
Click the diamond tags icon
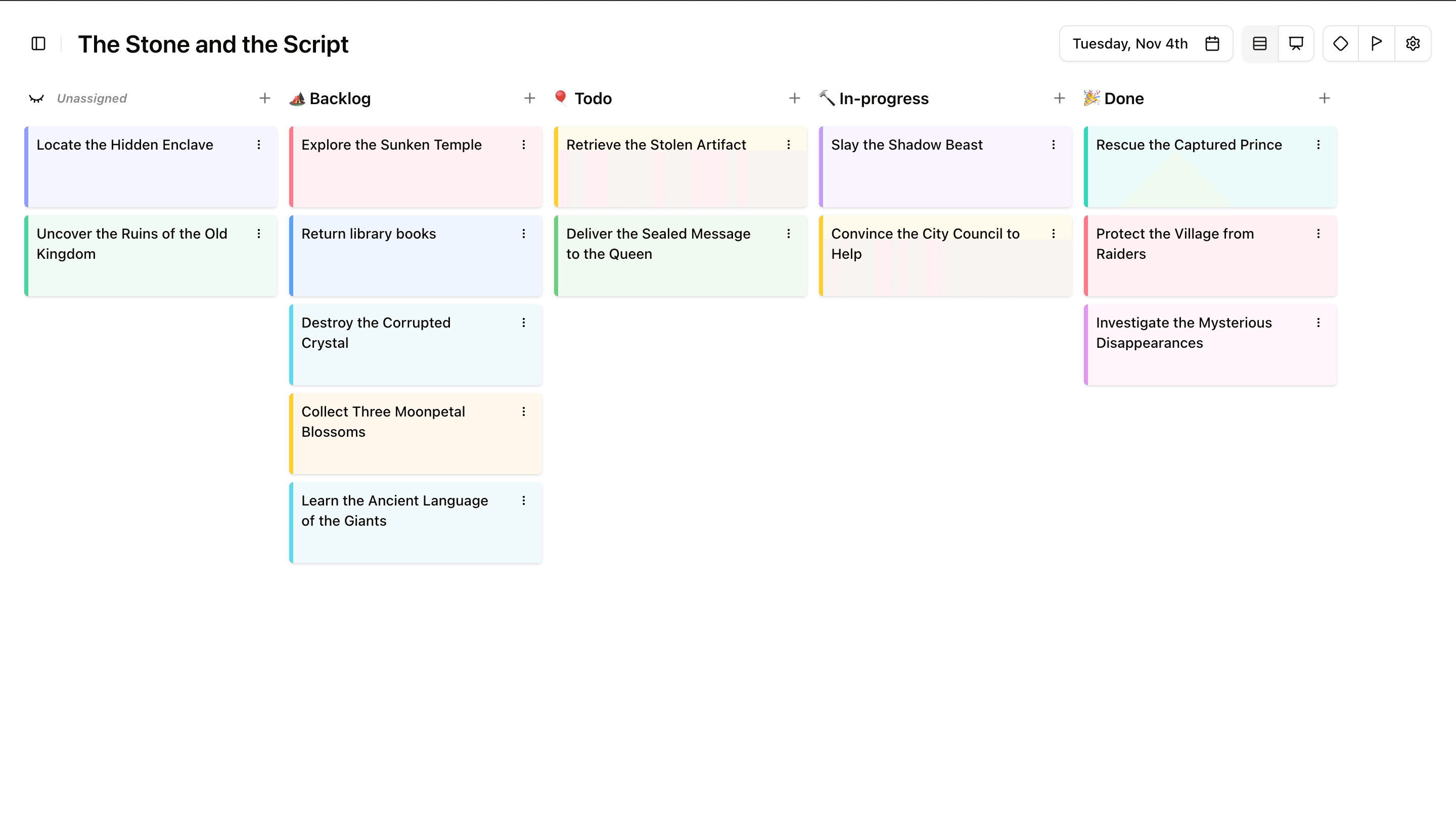click(x=1341, y=44)
